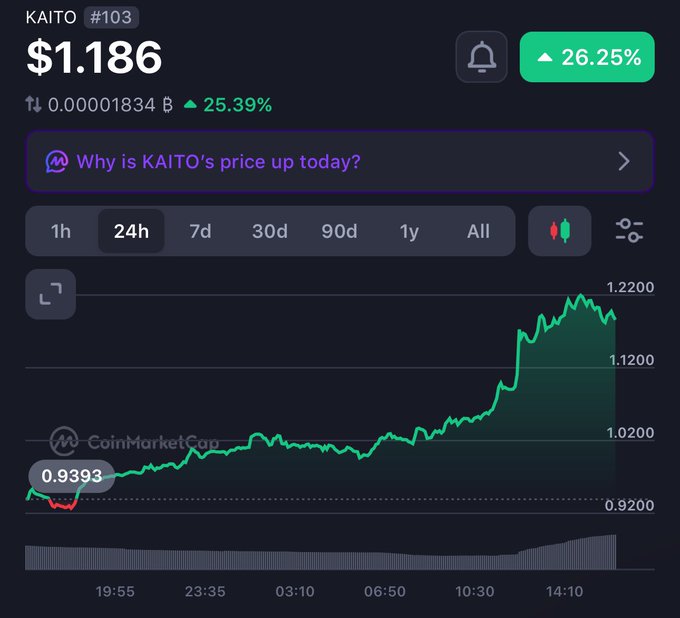Show the 90d price range

[340, 231]
